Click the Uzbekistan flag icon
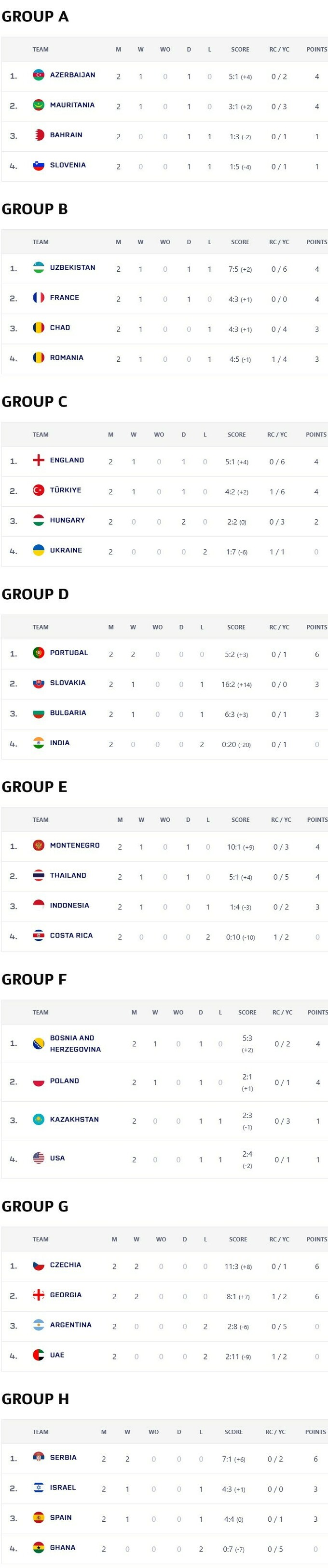The height and width of the screenshot is (1568, 328). [39, 268]
